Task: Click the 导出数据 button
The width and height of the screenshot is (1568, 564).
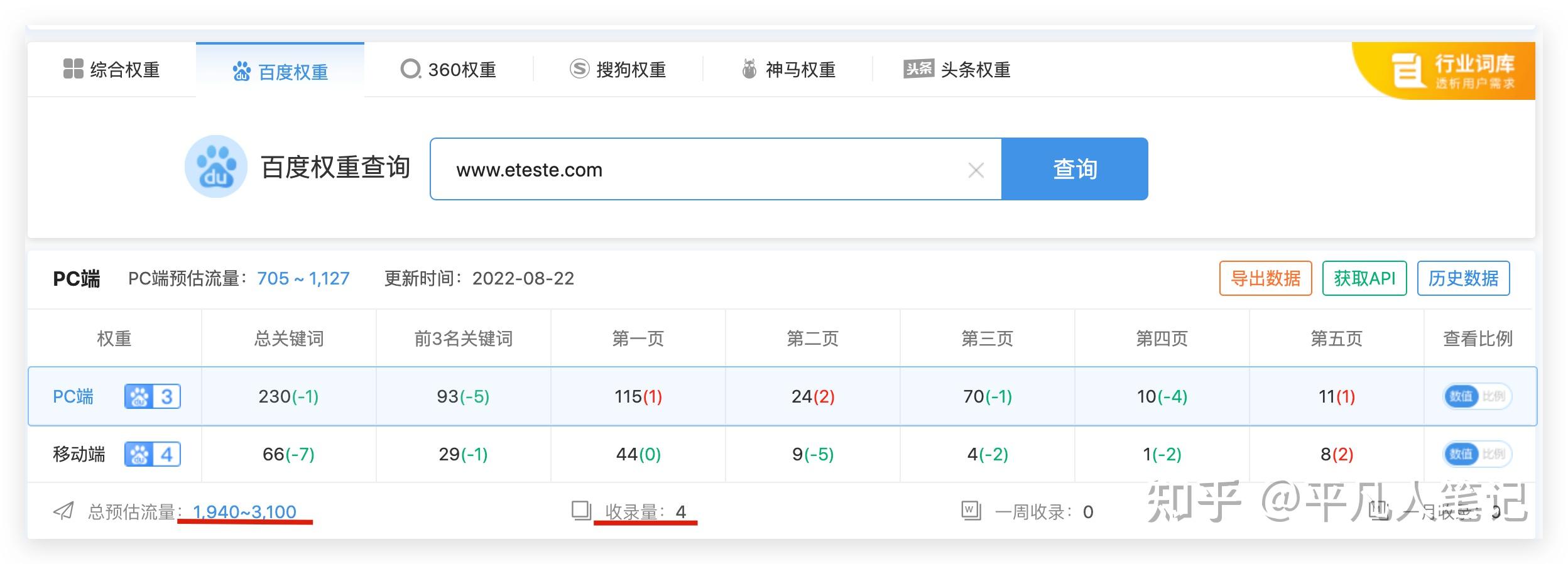Action: [1265, 278]
